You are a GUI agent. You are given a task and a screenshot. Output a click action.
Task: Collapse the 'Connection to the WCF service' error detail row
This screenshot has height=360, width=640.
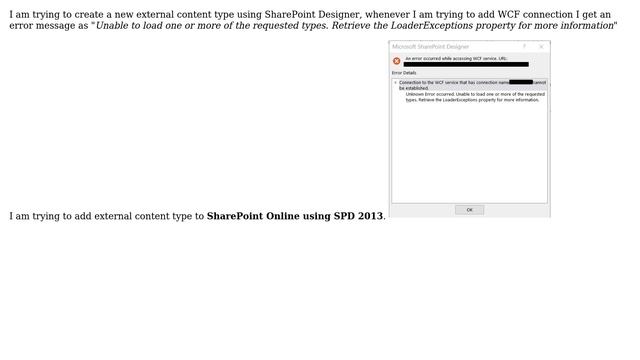395,82
